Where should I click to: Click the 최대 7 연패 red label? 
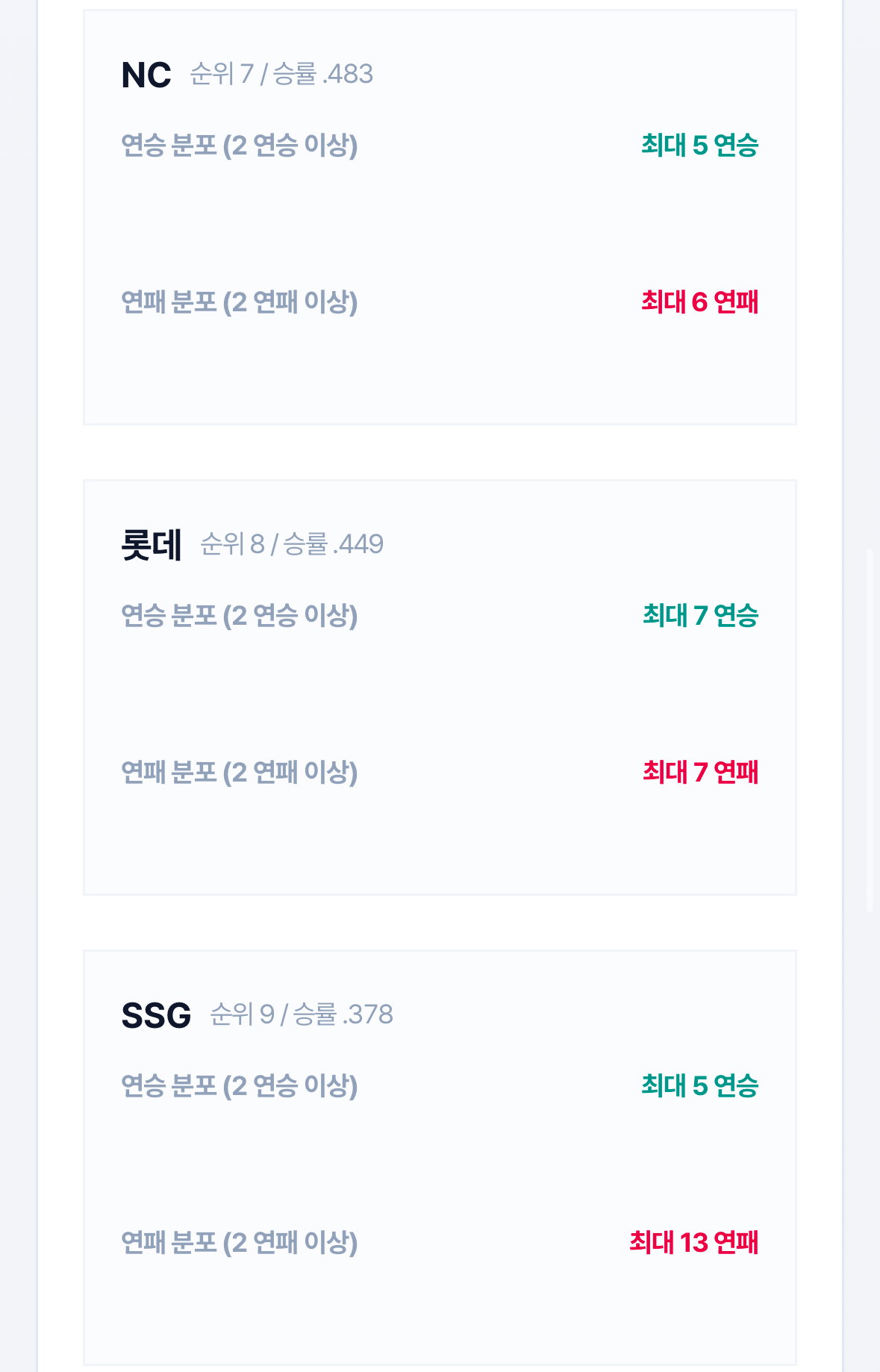(x=700, y=772)
